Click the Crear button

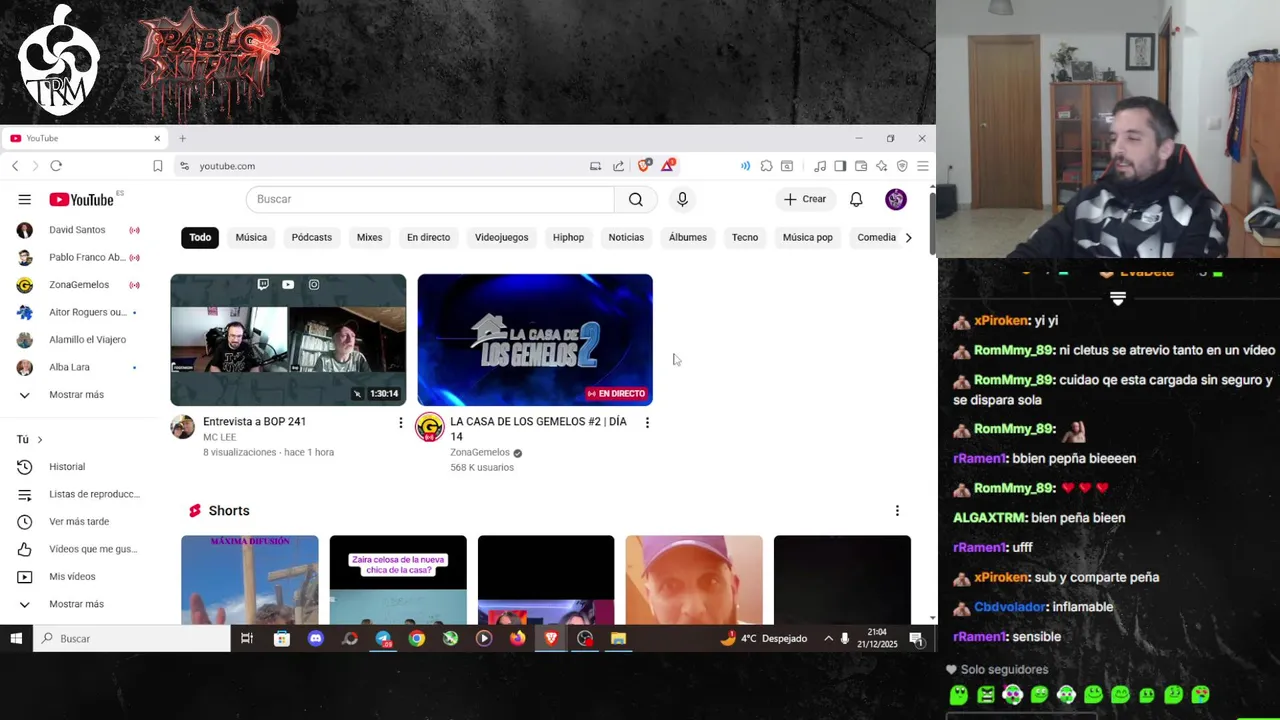click(x=805, y=199)
